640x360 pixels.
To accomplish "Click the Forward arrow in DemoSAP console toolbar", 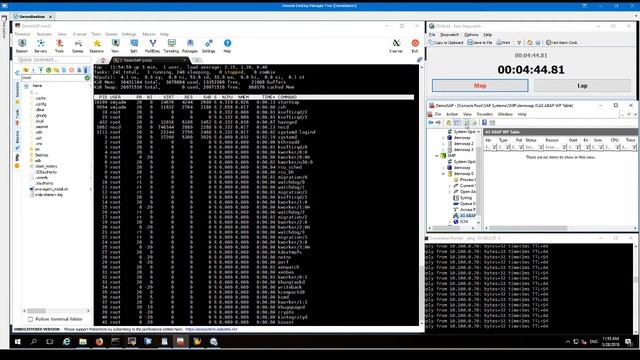I will coord(438,122).
